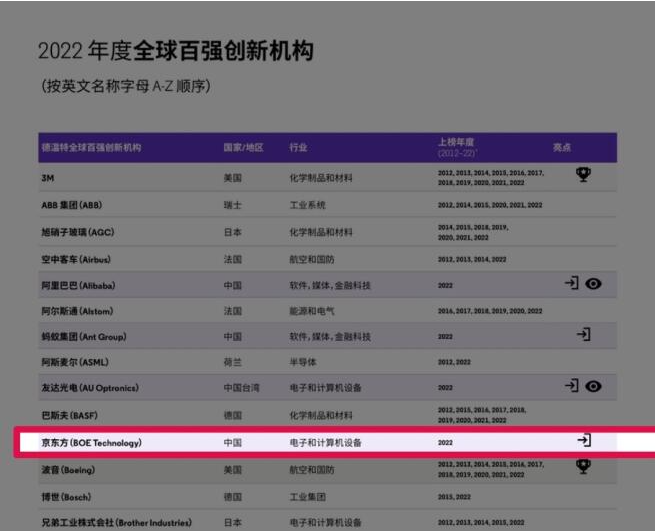655x531 pixels.
Task: Click "中国" in the BOE Technology row
Action: coord(233,443)
